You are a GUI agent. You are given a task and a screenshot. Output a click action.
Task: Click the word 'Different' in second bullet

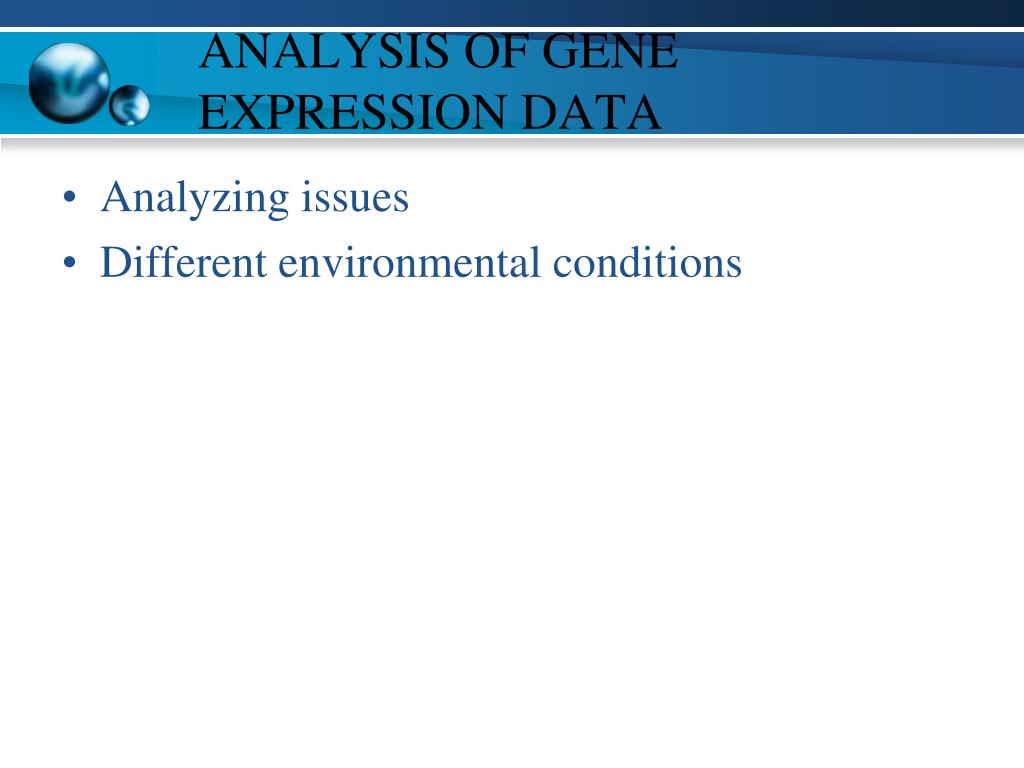[184, 263]
